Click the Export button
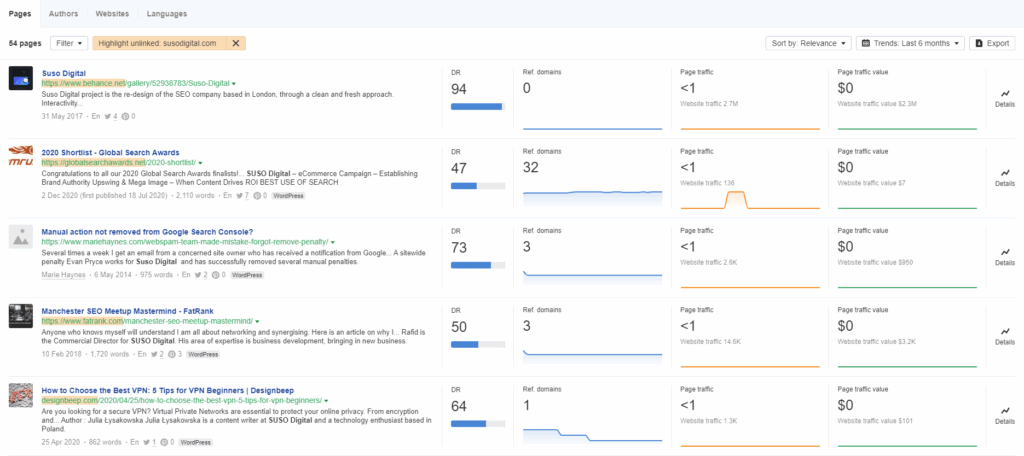 point(992,43)
